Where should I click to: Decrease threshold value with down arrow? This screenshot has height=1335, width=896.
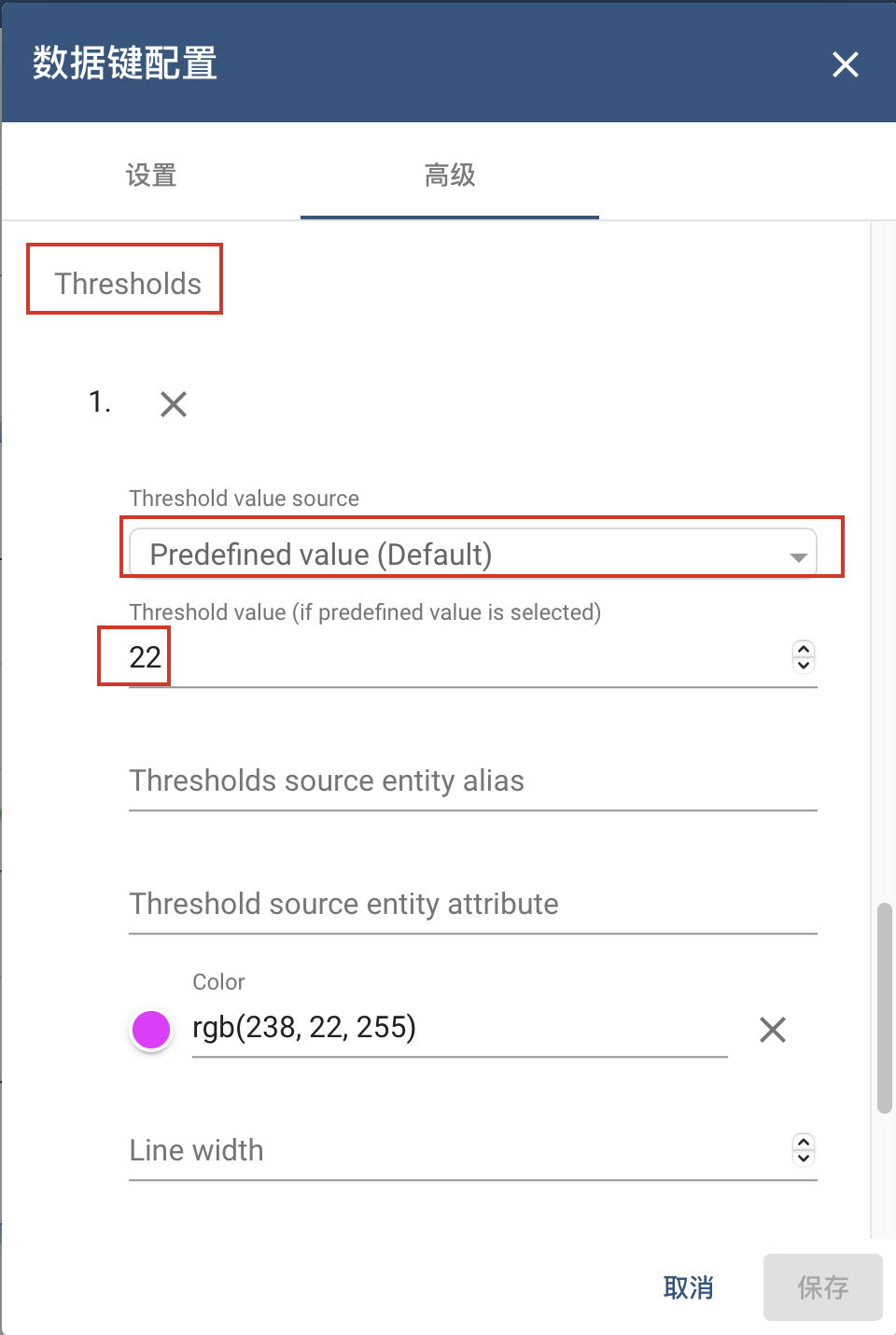pyautogui.click(x=804, y=665)
